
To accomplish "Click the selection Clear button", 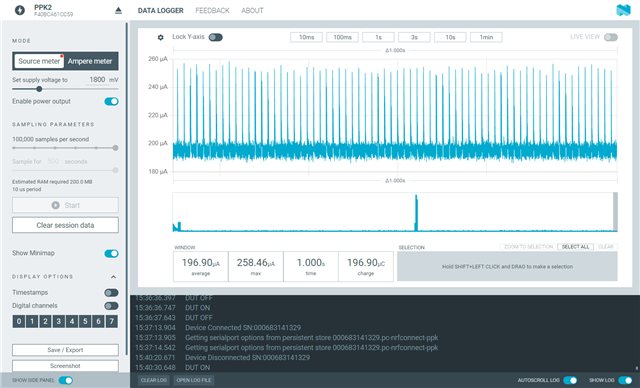I will 606,247.
